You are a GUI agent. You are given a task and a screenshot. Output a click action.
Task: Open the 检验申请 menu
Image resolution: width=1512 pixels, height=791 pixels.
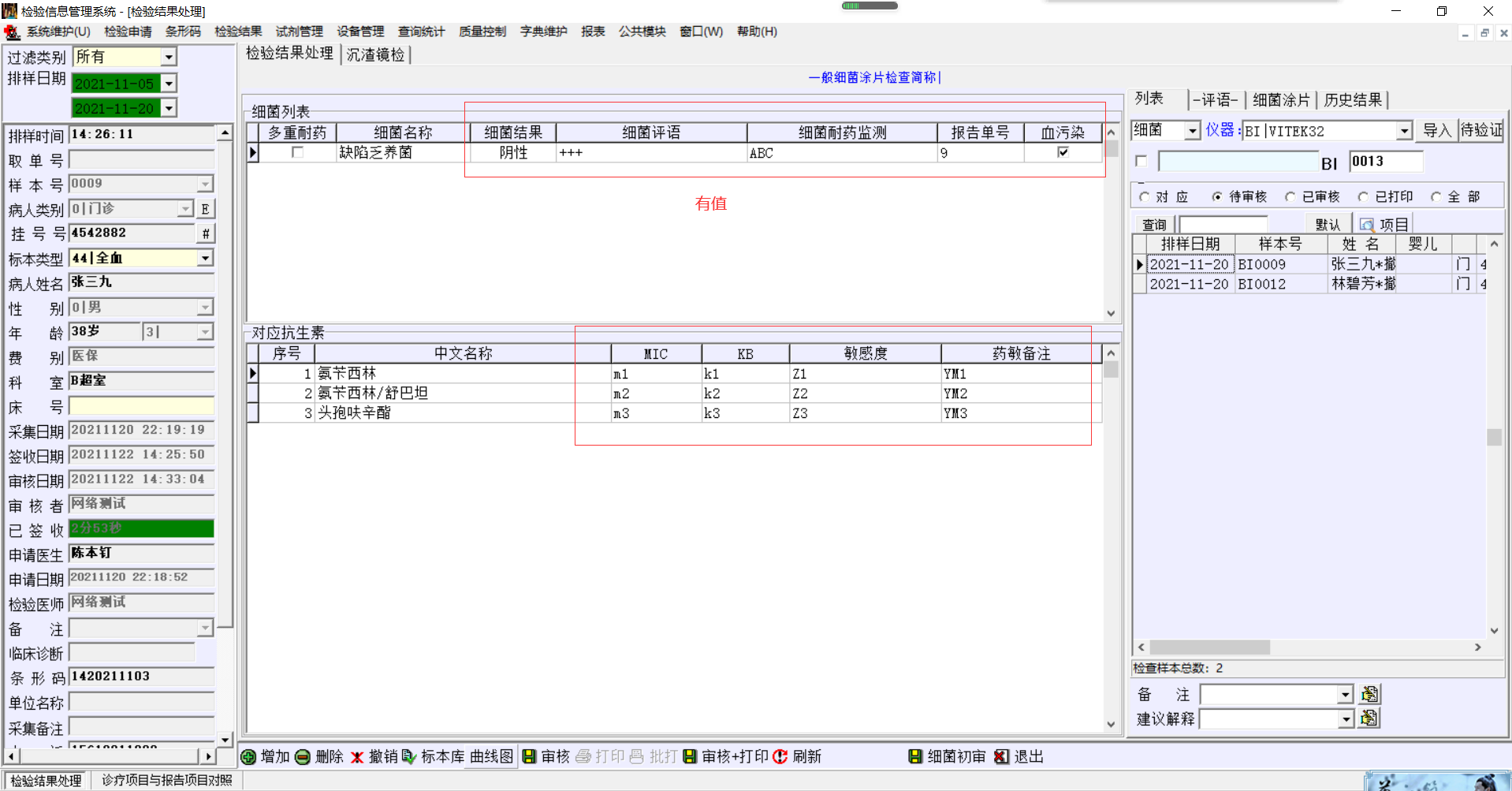pyautogui.click(x=128, y=32)
